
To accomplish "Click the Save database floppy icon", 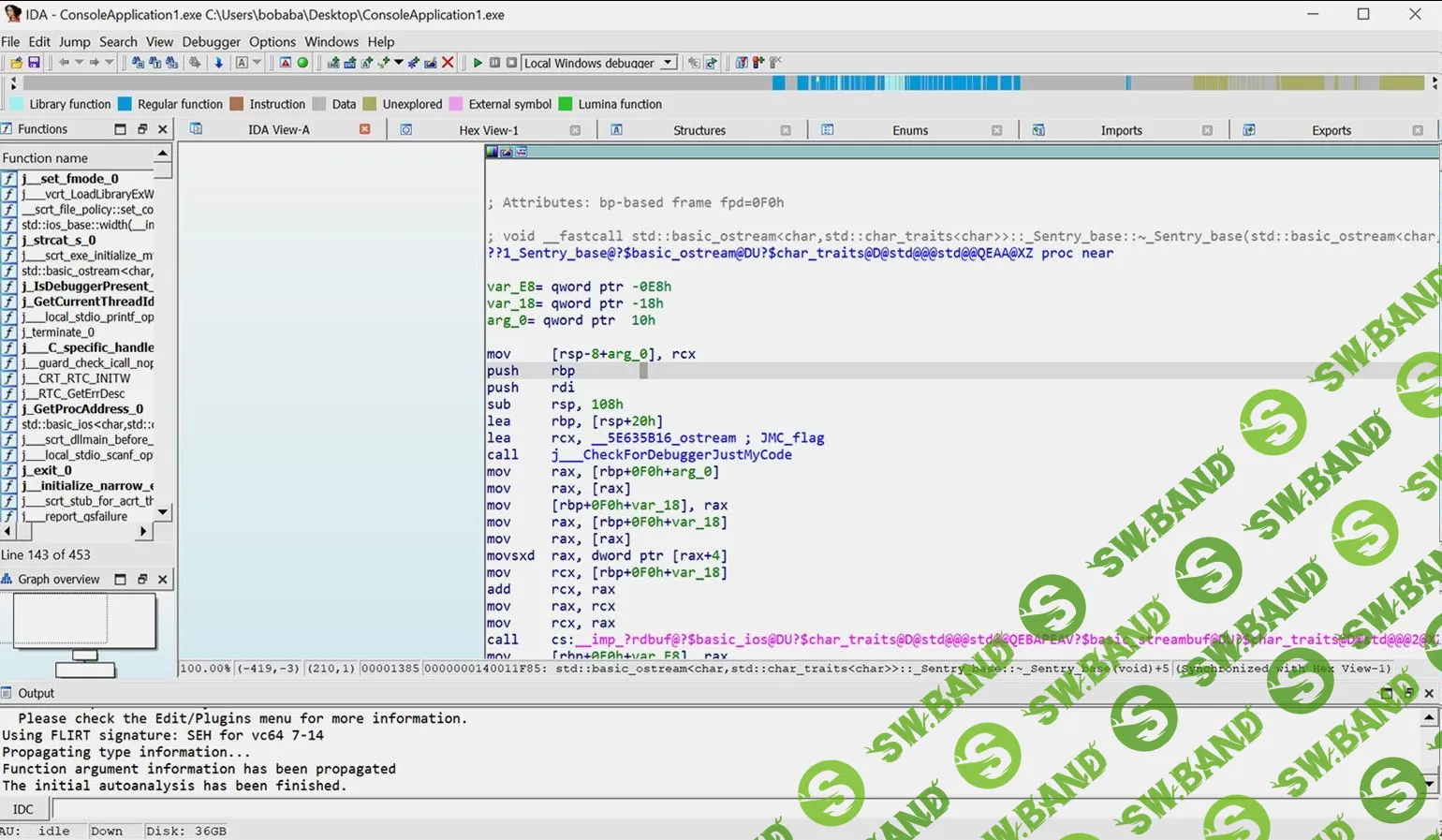I will [34, 63].
